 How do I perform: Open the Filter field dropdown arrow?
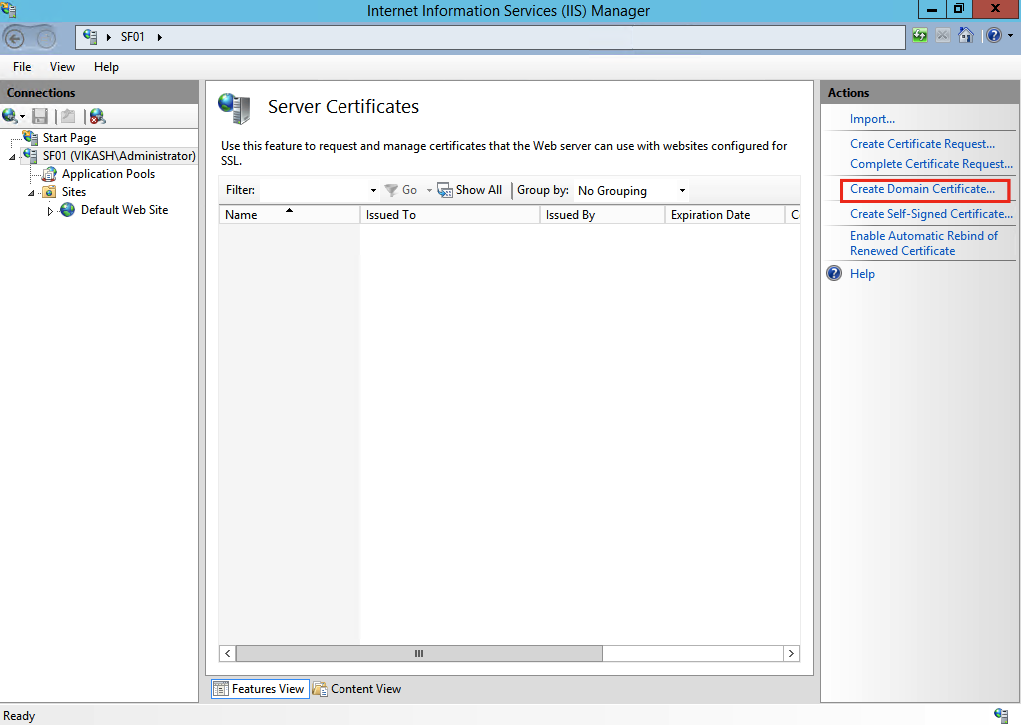373,190
